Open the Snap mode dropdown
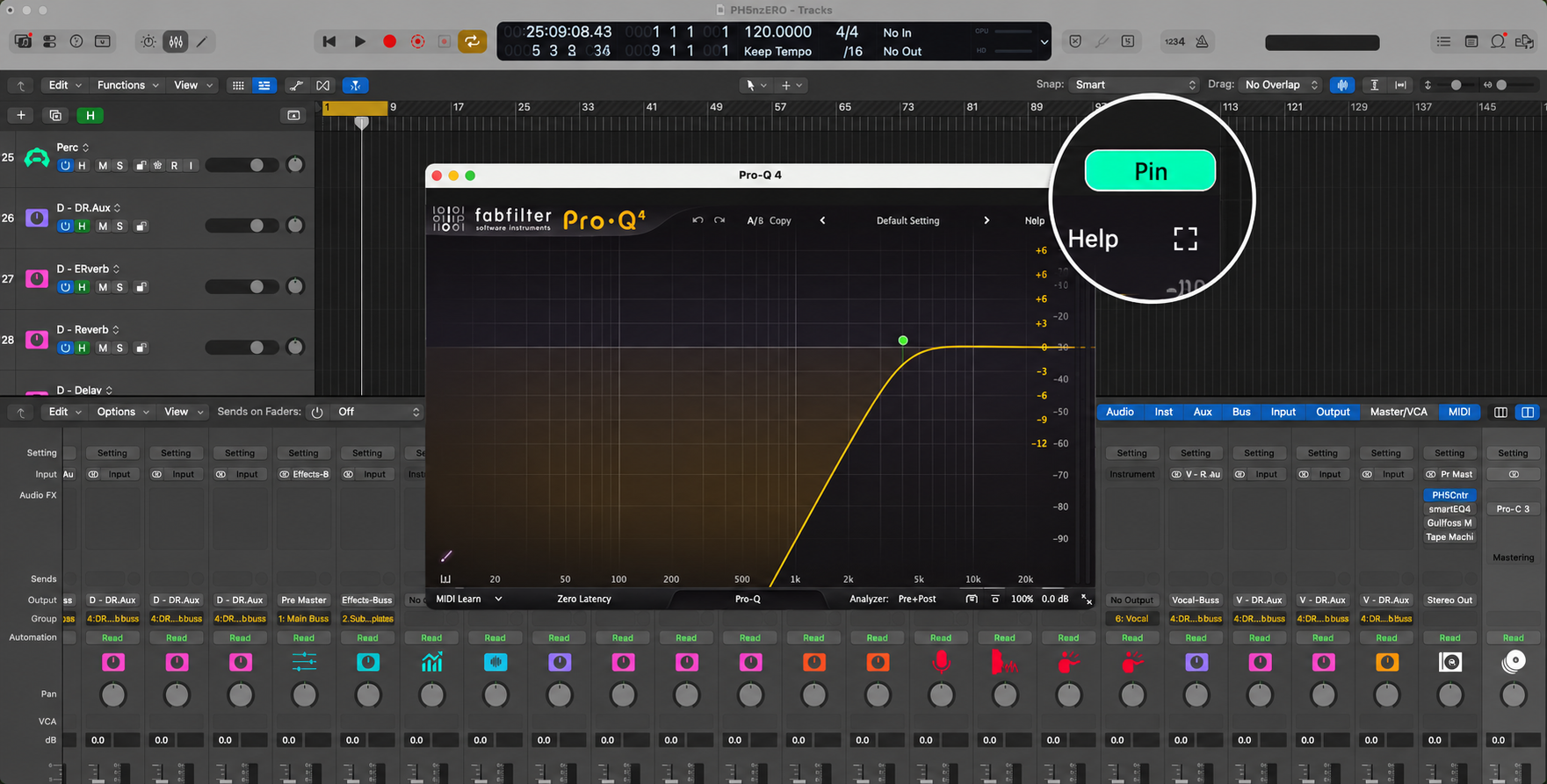This screenshot has height=784, width=1547. tap(1134, 85)
